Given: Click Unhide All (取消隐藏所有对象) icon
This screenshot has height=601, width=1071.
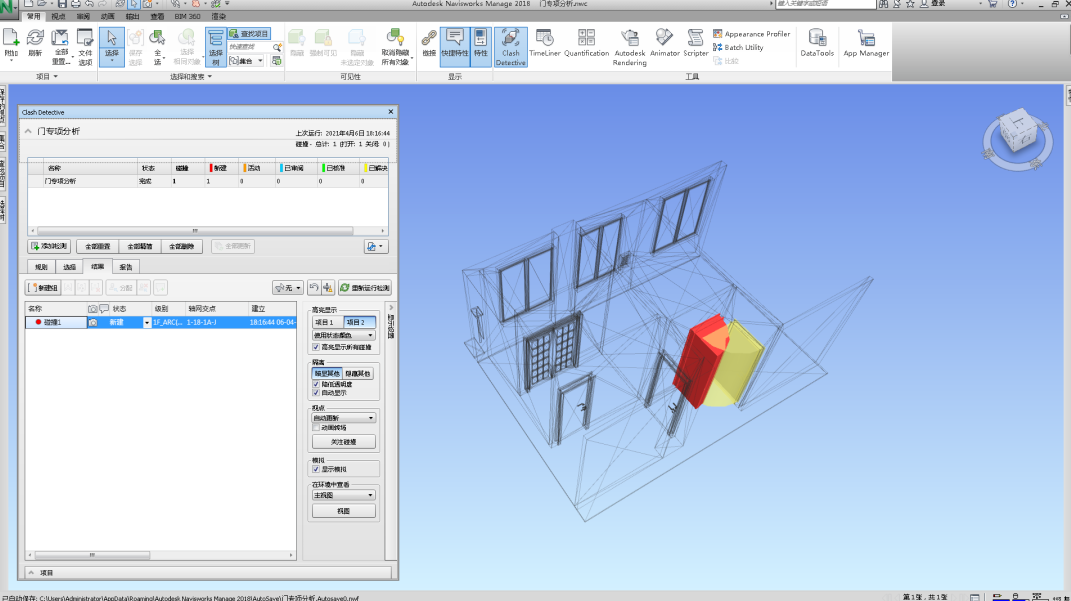Looking at the screenshot, I should (395, 46).
